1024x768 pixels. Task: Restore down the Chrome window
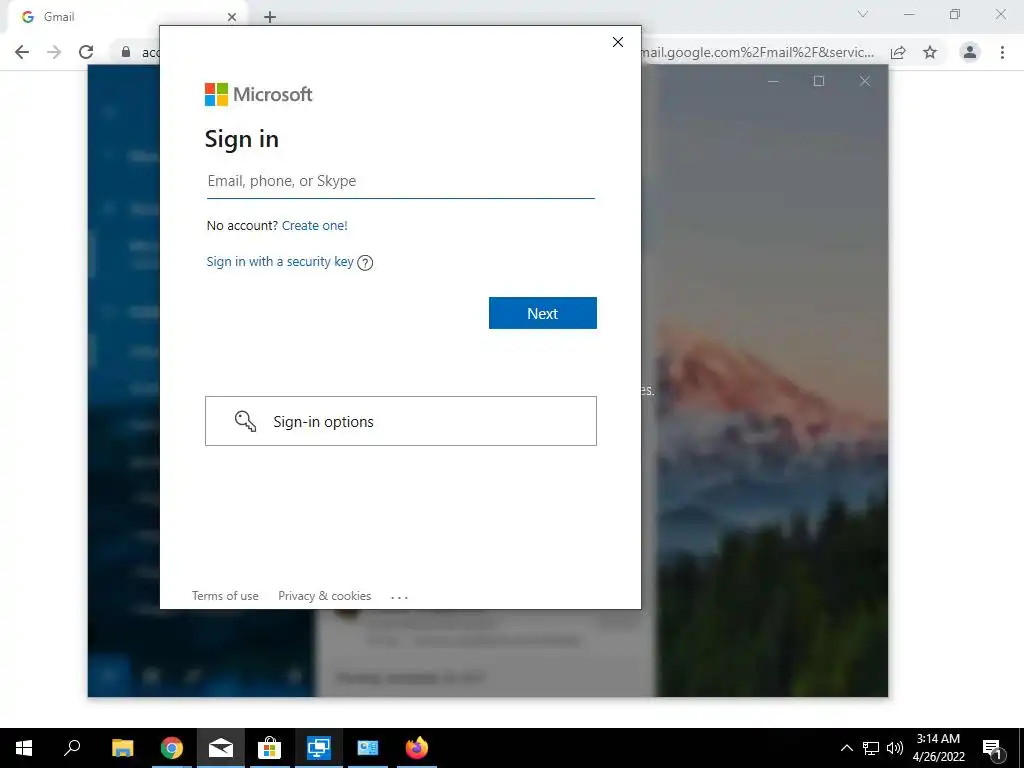click(x=955, y=14)
